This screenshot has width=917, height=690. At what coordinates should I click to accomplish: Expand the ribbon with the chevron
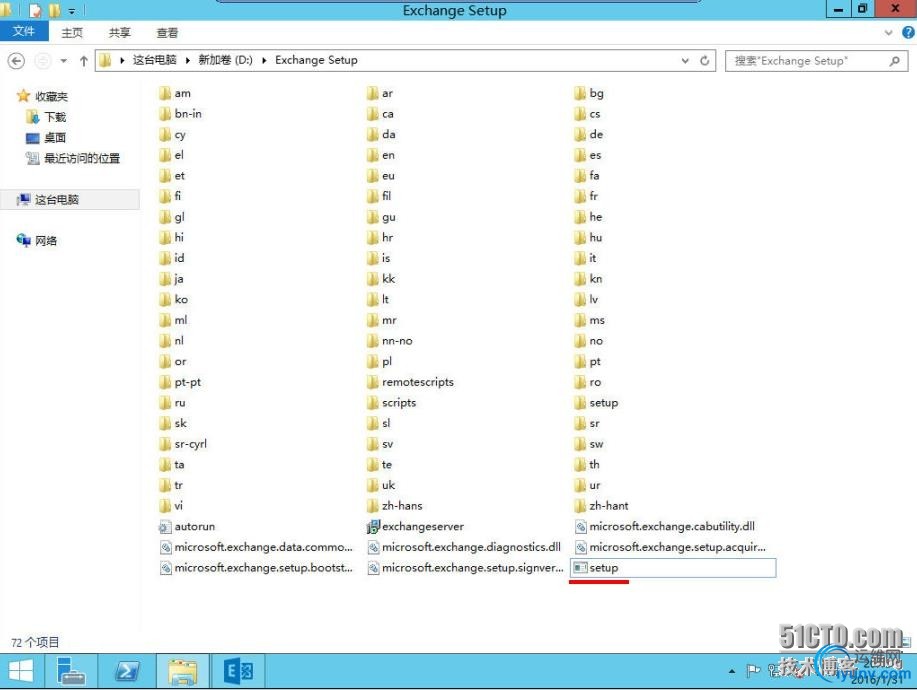click(888, 33)
